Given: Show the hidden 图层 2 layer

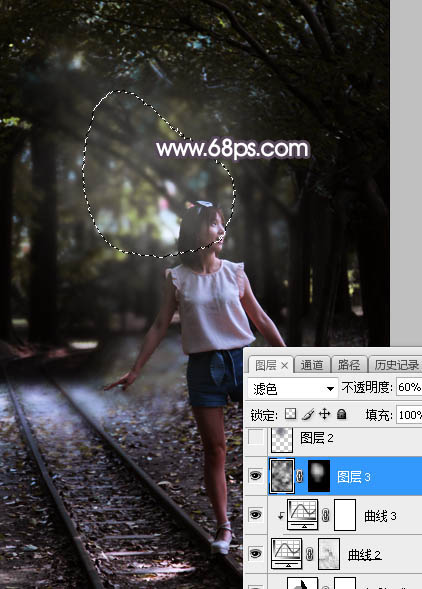Looking at the screenshot, I should click(x=256, y=438).
